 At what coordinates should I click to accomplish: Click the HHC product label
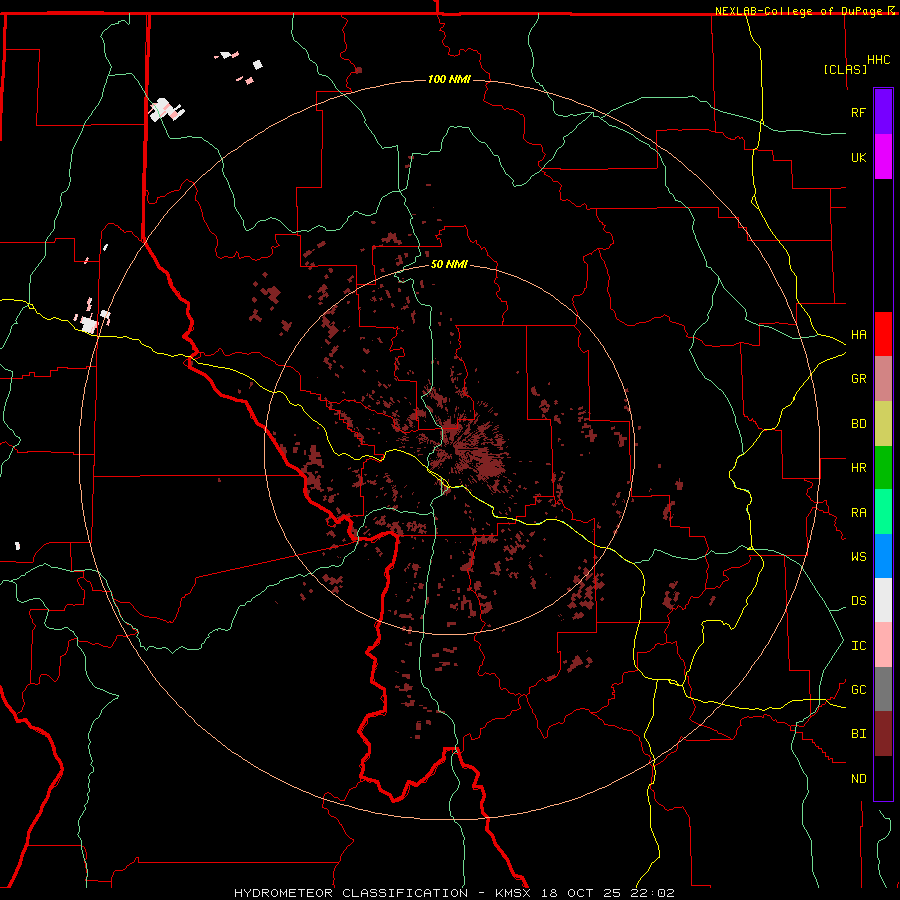pyautogui.click(x=879, y=60)
